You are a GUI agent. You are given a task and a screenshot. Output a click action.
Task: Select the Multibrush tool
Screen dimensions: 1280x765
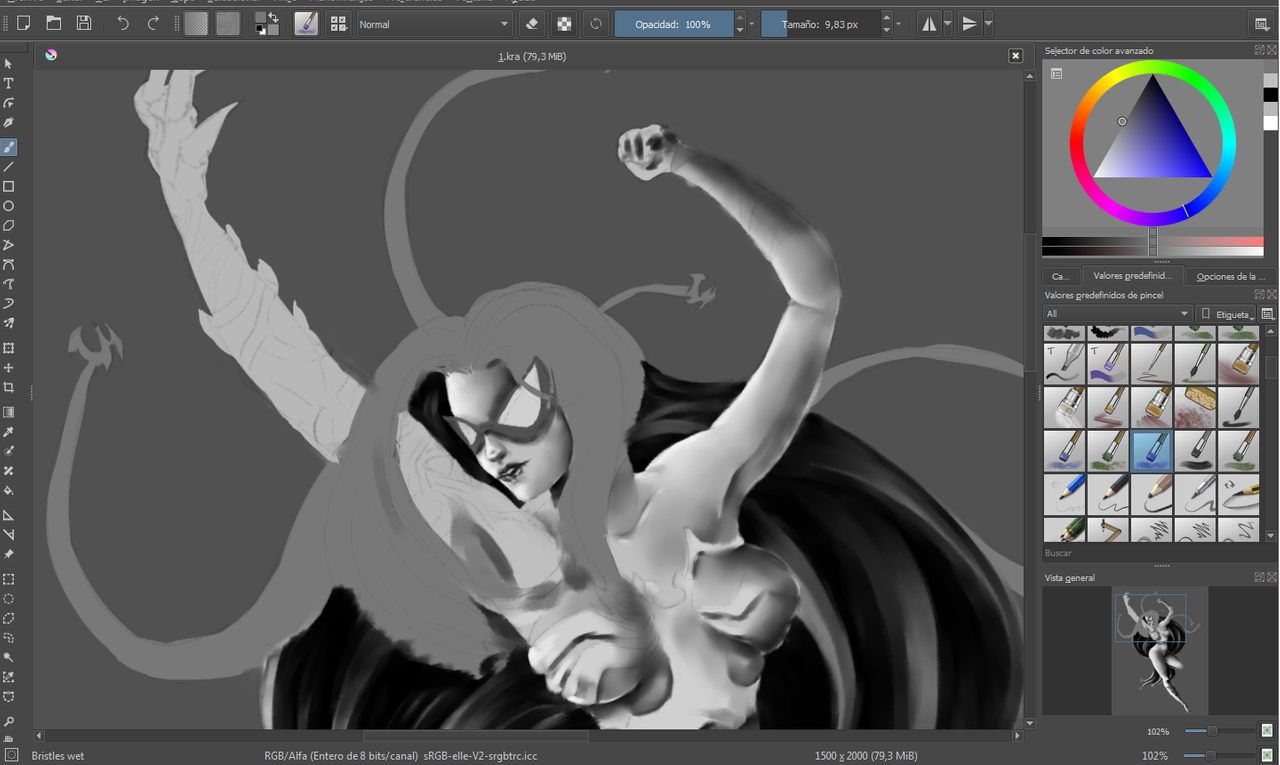click(9, 324)
